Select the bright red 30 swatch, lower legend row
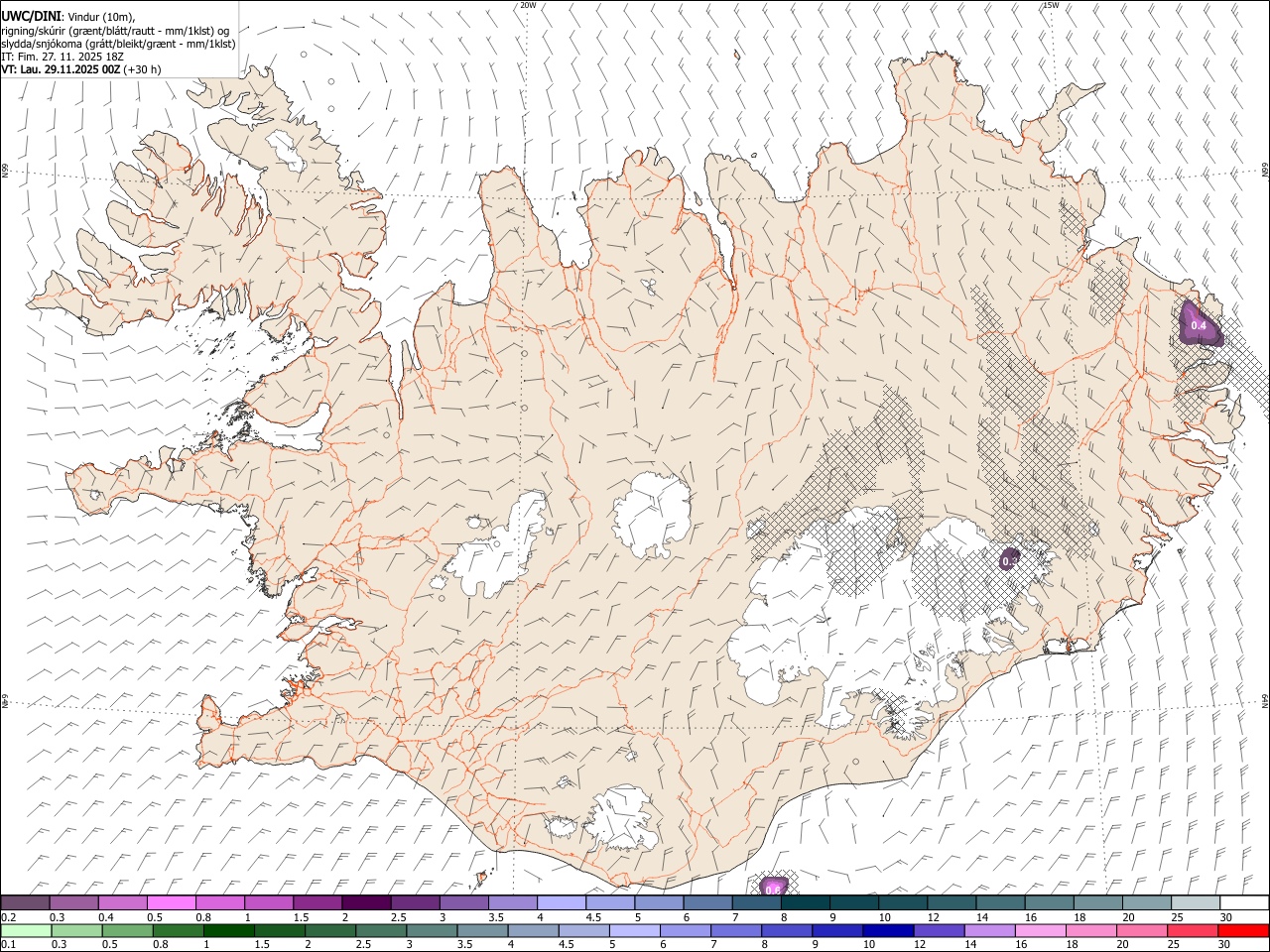1270x952 pixels. pyautogui.click(x=1244, y=930)
